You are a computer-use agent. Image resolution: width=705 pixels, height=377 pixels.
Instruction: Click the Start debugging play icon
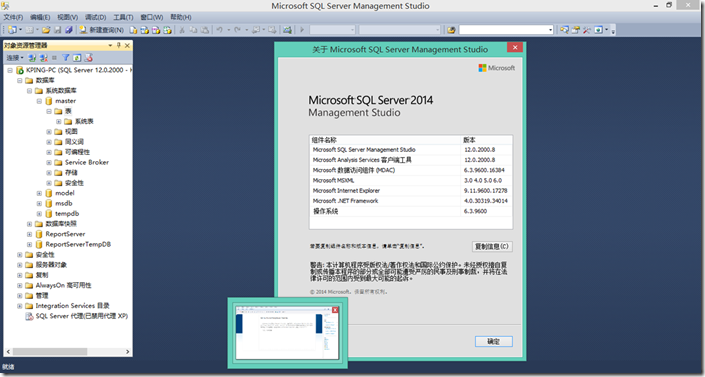[302, 30]
